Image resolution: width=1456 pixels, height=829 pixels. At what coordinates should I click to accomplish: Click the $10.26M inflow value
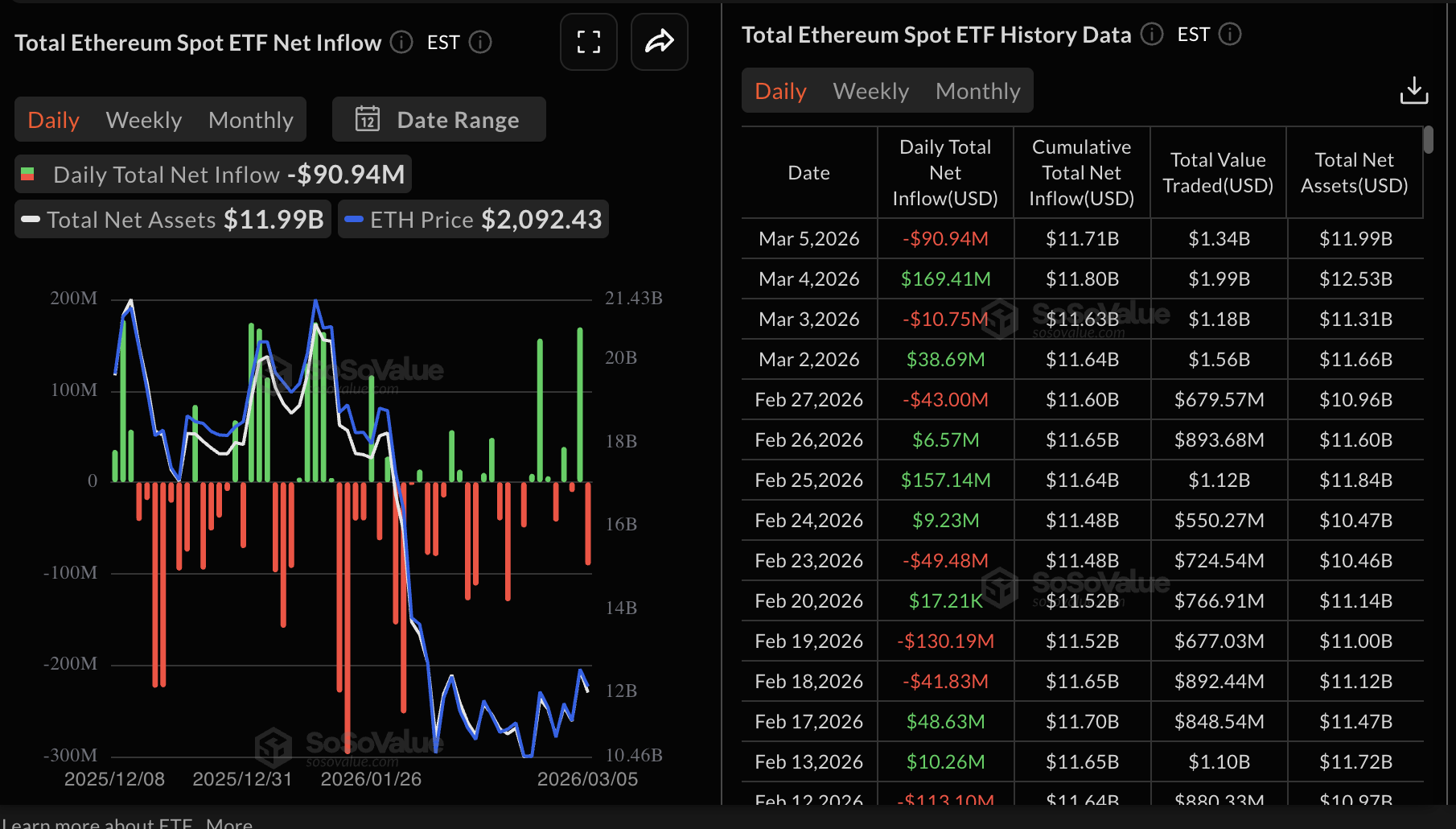[945, 762]
